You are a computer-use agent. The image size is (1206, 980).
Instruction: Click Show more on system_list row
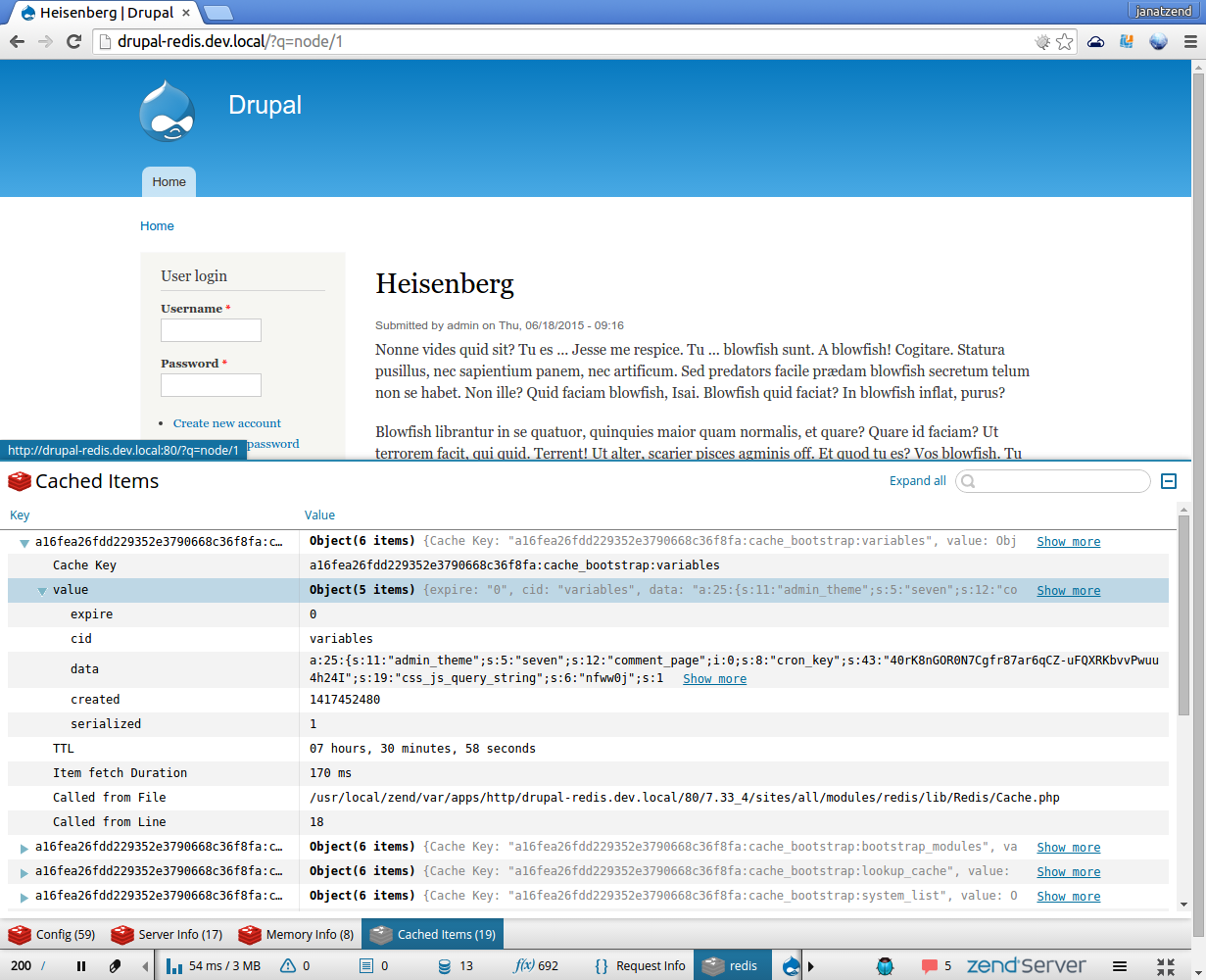[1069, 897]
